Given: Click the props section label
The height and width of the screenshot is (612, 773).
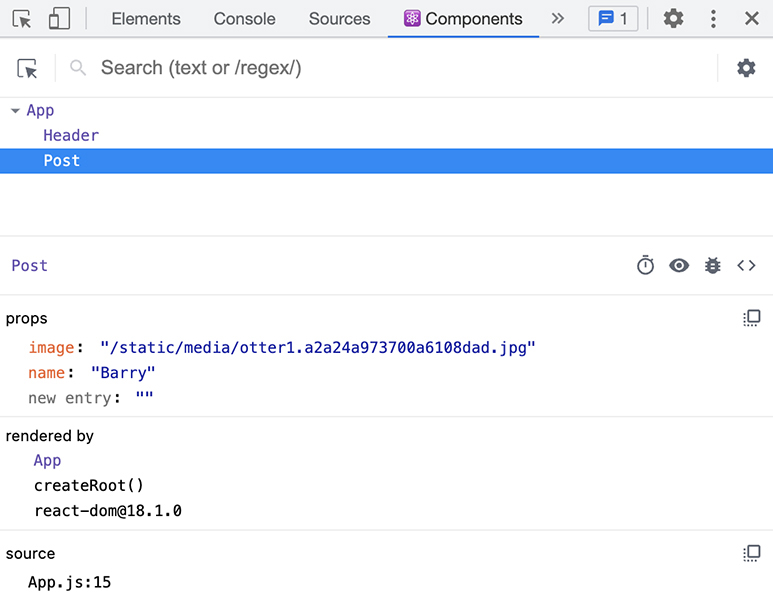Looking at the screenshot, I should (27, 319).
